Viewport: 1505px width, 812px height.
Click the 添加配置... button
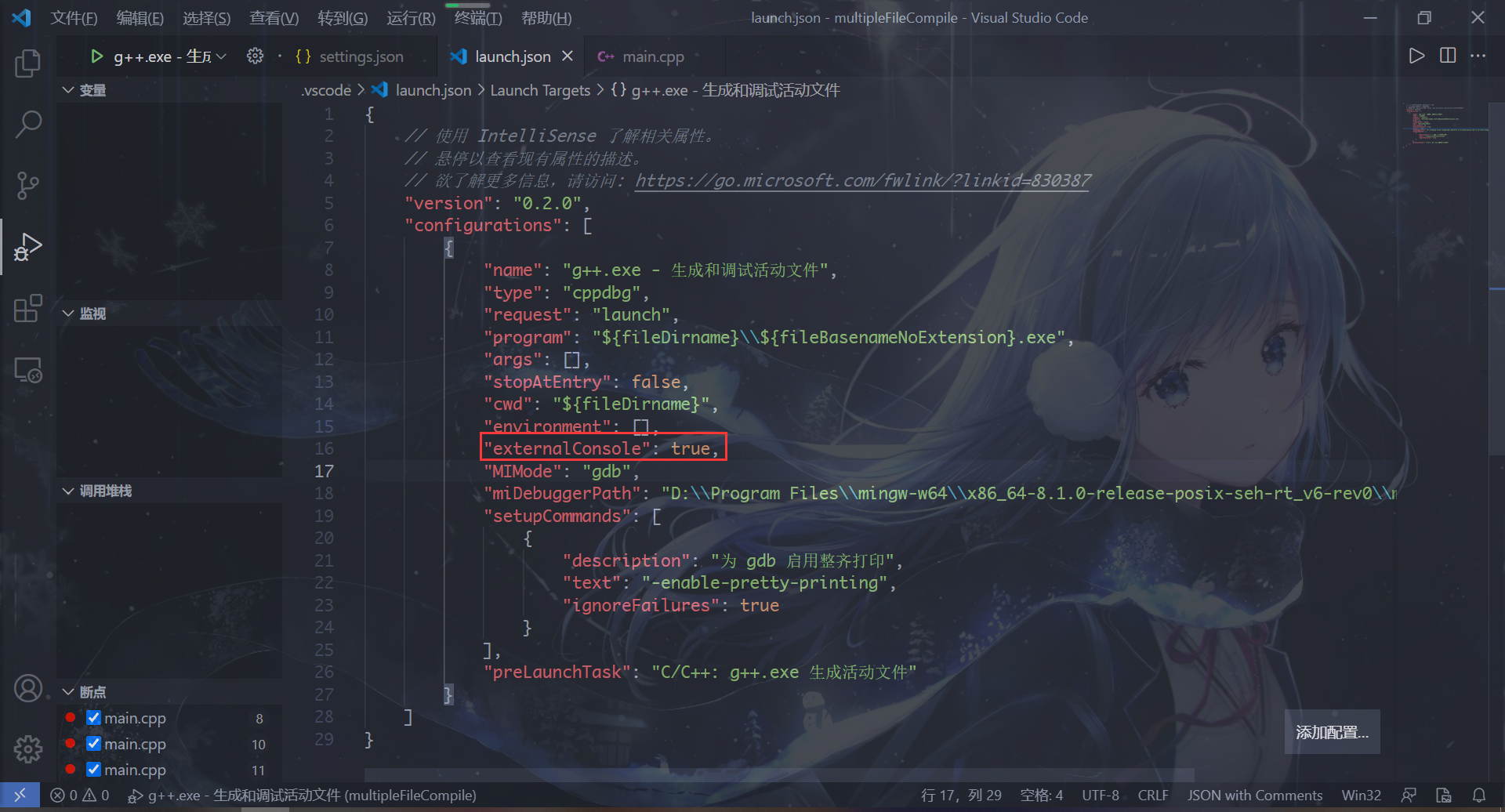(x=1332, y=732)
